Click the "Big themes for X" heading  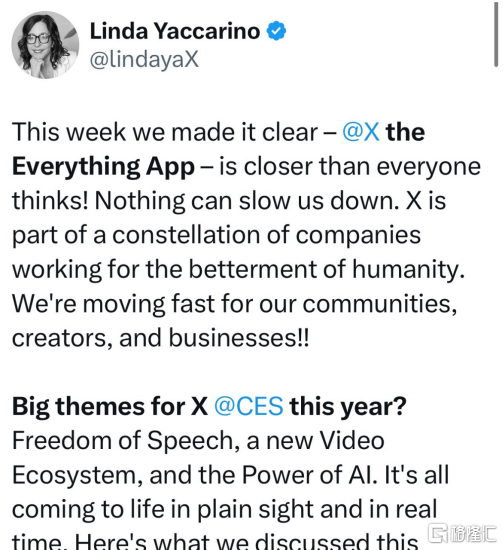pos(110,407)
